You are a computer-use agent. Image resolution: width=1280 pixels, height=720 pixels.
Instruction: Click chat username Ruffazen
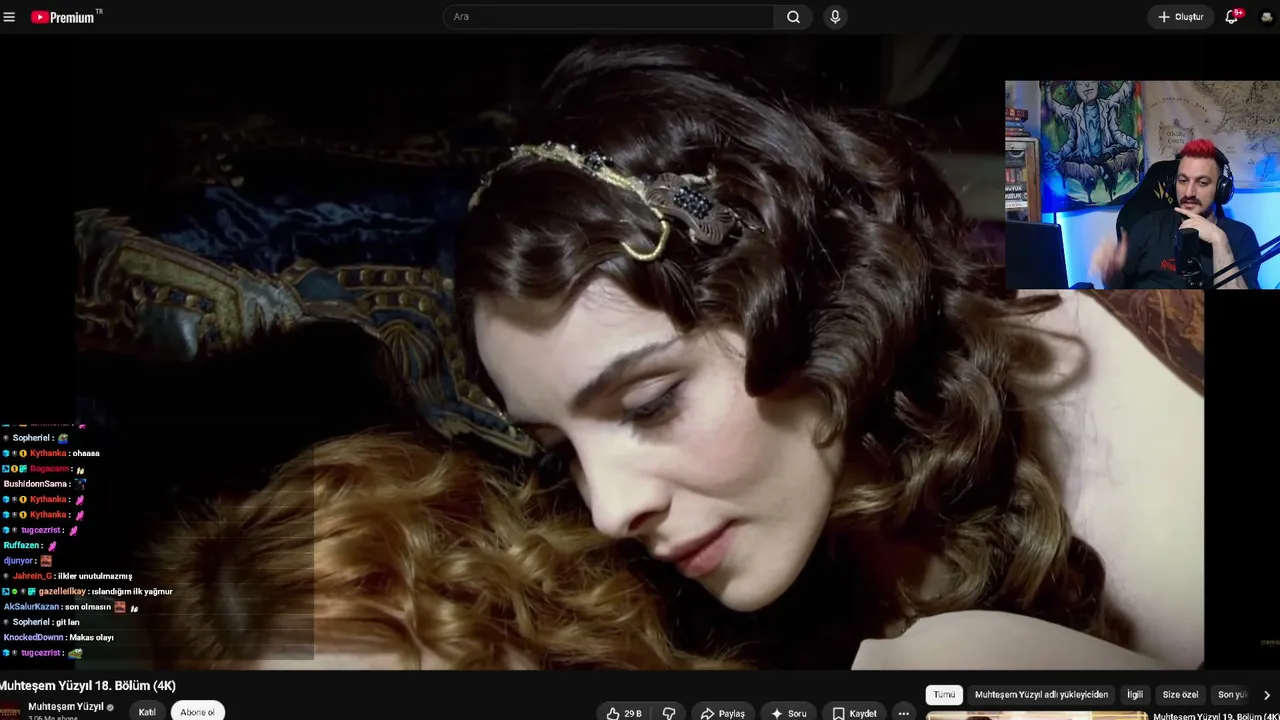click(x=21, y=546)
